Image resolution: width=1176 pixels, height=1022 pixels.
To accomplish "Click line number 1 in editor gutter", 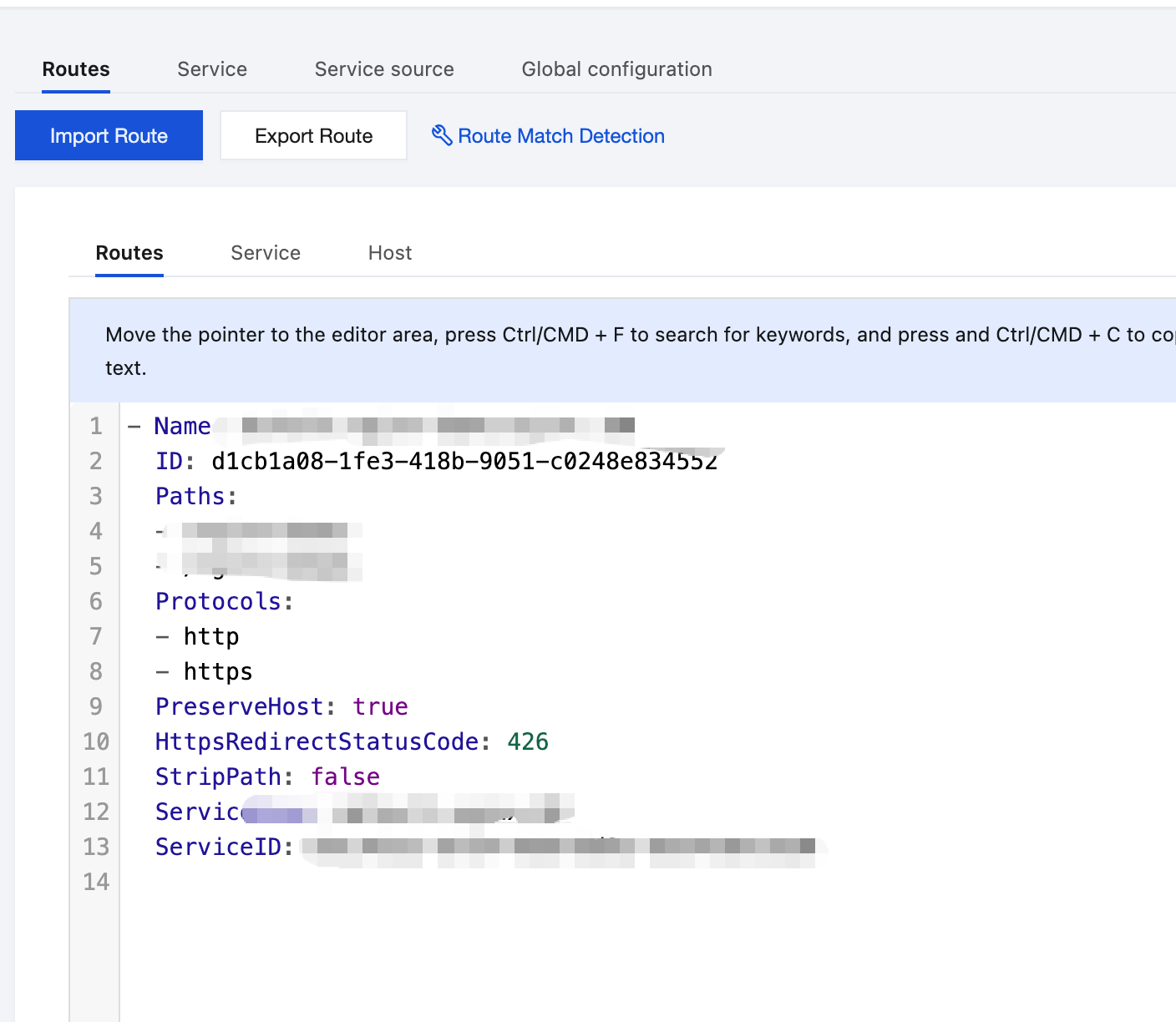I will point(96,426).
